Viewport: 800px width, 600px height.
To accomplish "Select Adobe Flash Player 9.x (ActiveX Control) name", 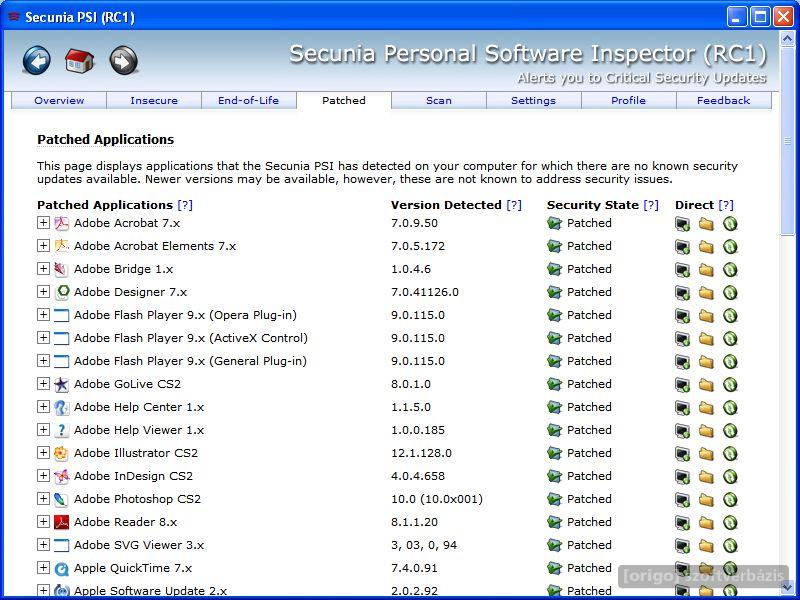I will (191, 338).
